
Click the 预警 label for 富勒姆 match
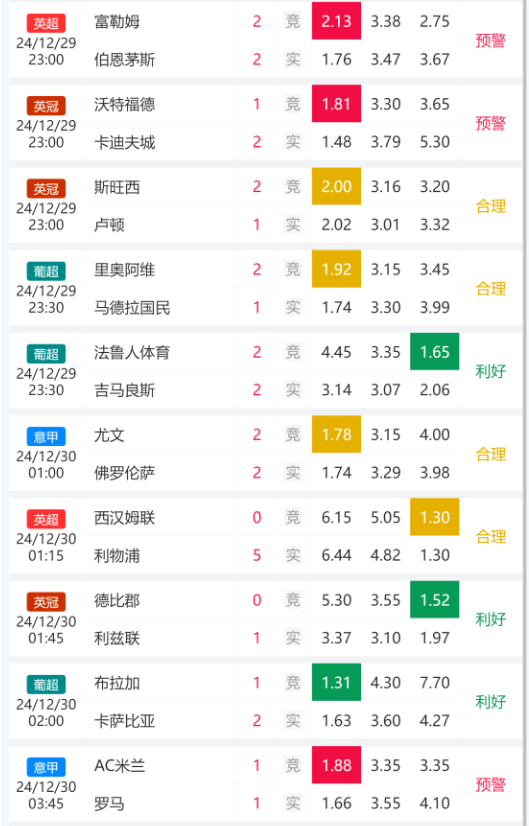point(491,40)
